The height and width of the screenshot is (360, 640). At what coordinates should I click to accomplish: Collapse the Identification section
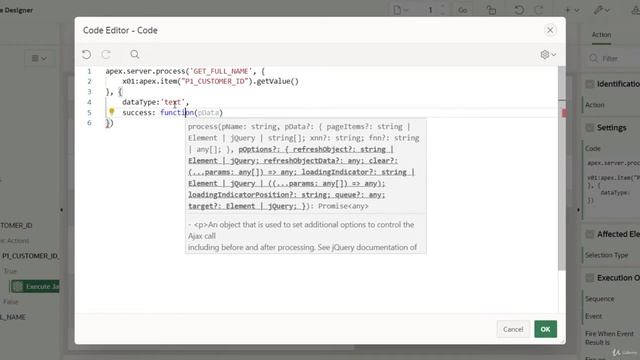coord(589,84)
